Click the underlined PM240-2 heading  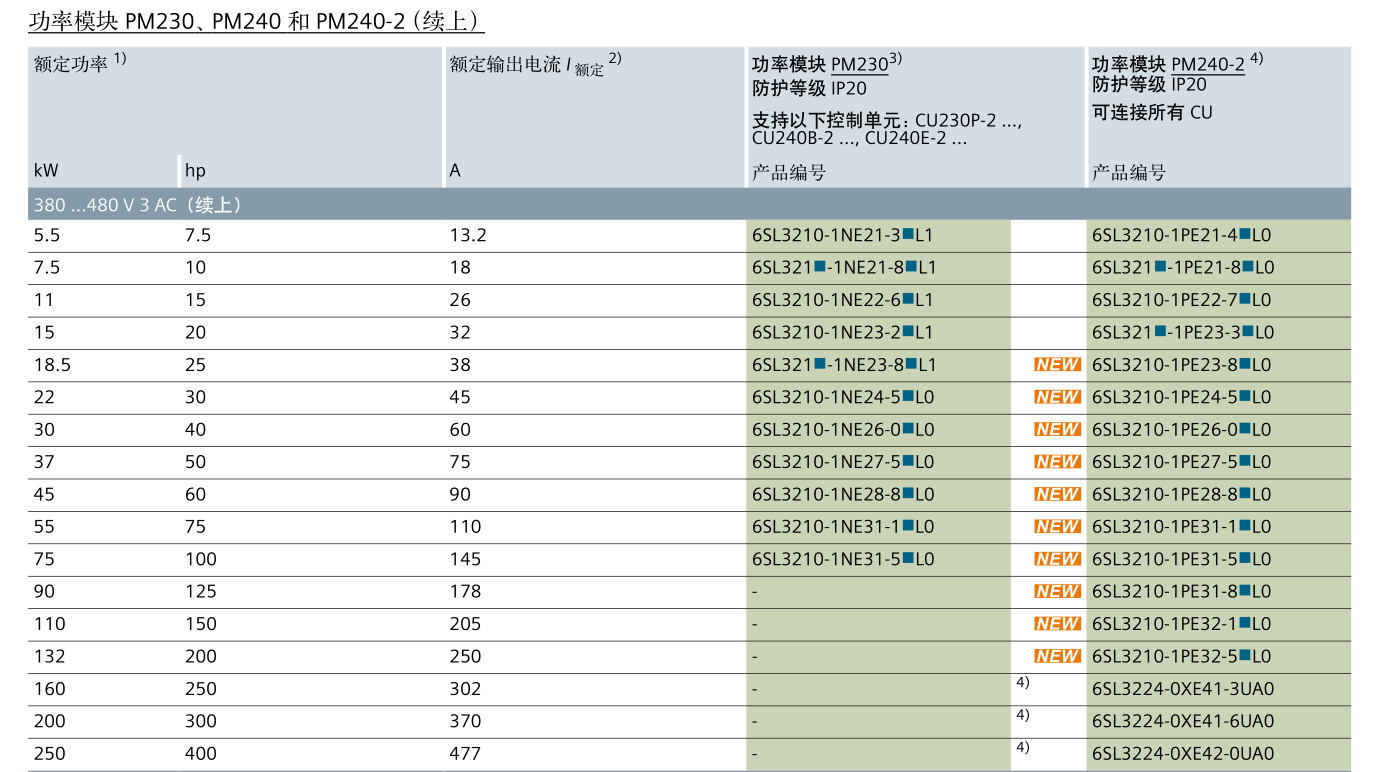[1207, 65]
